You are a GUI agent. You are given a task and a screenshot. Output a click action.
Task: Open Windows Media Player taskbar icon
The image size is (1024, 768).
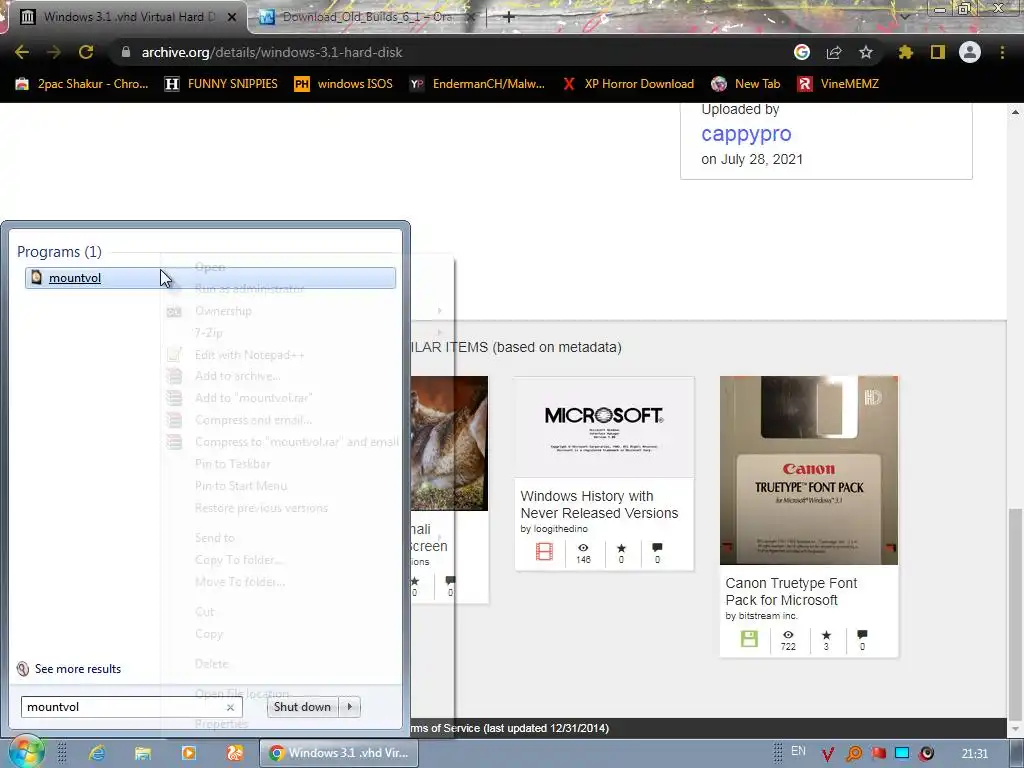tap(189, 753)
